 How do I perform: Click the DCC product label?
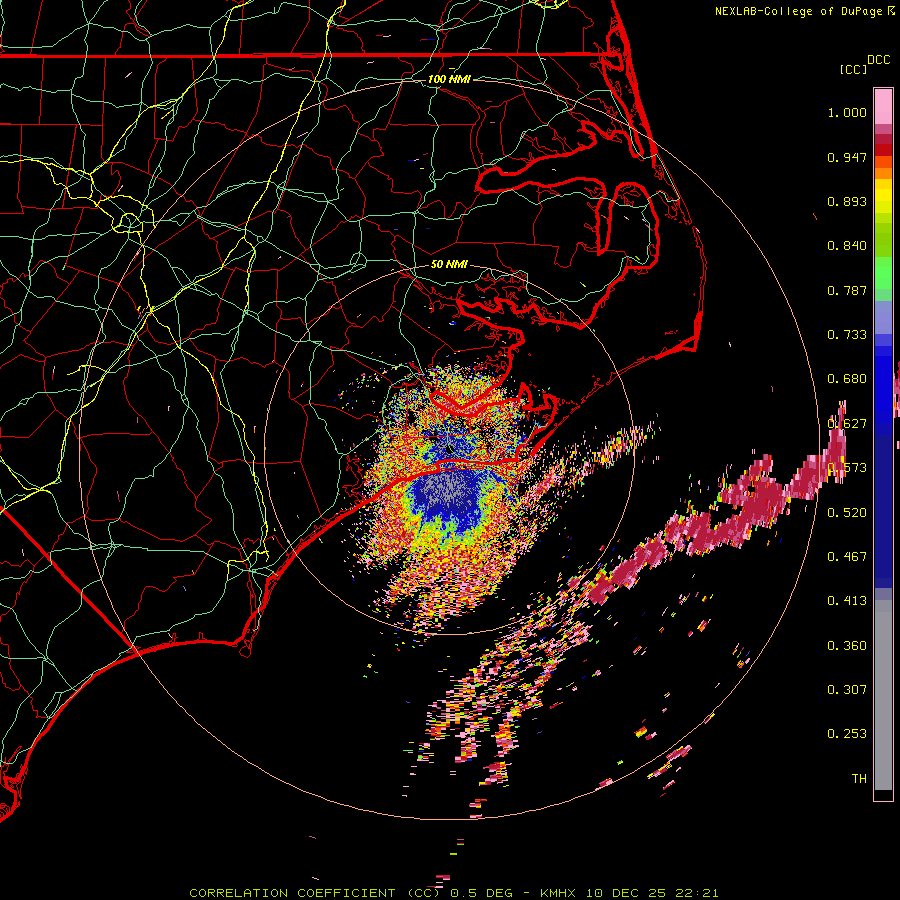click(x=878, y=60)
